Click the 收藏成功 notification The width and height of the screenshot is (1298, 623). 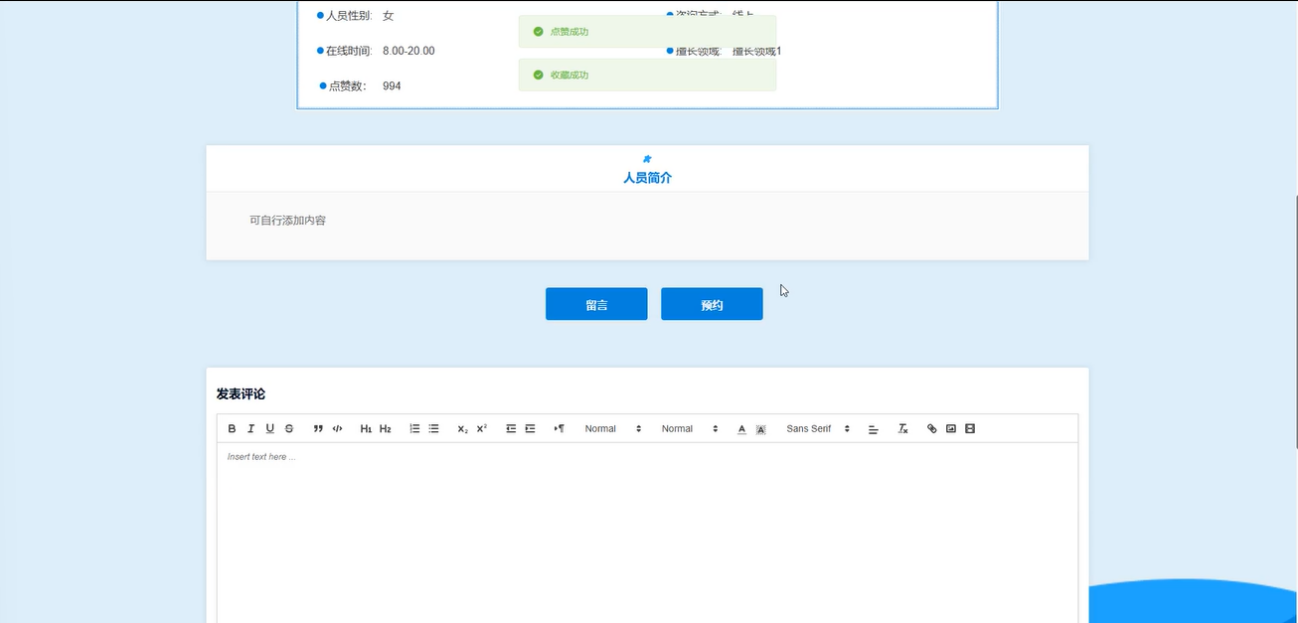tap(647, 75)
